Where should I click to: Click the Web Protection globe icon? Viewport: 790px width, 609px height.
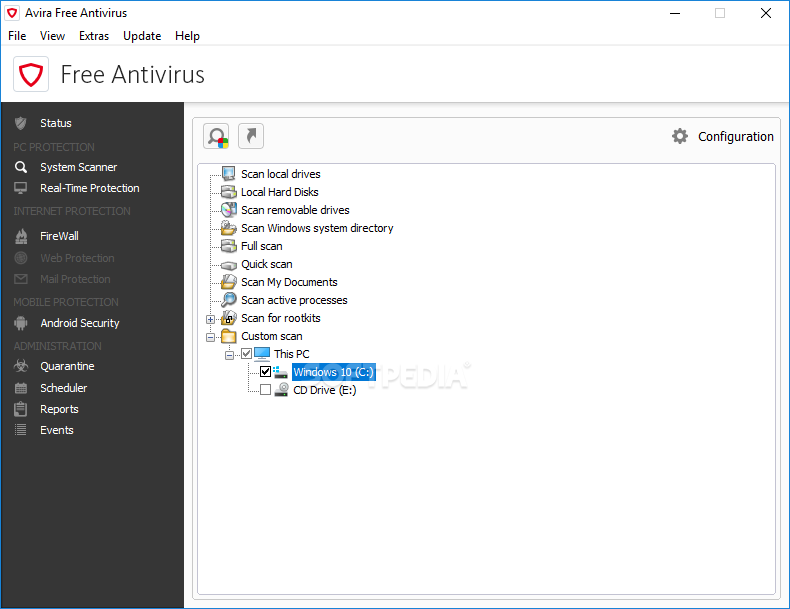21,258
